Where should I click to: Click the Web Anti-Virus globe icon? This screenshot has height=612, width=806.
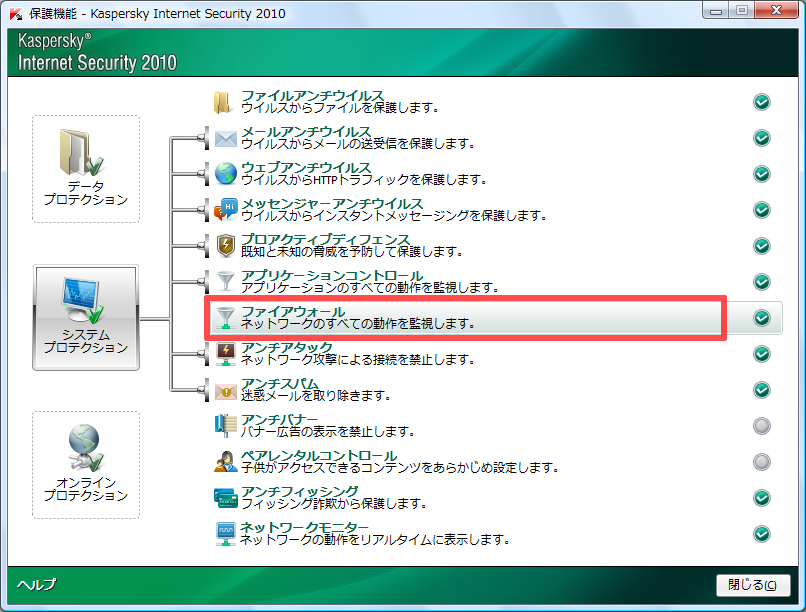pos(225,174)
